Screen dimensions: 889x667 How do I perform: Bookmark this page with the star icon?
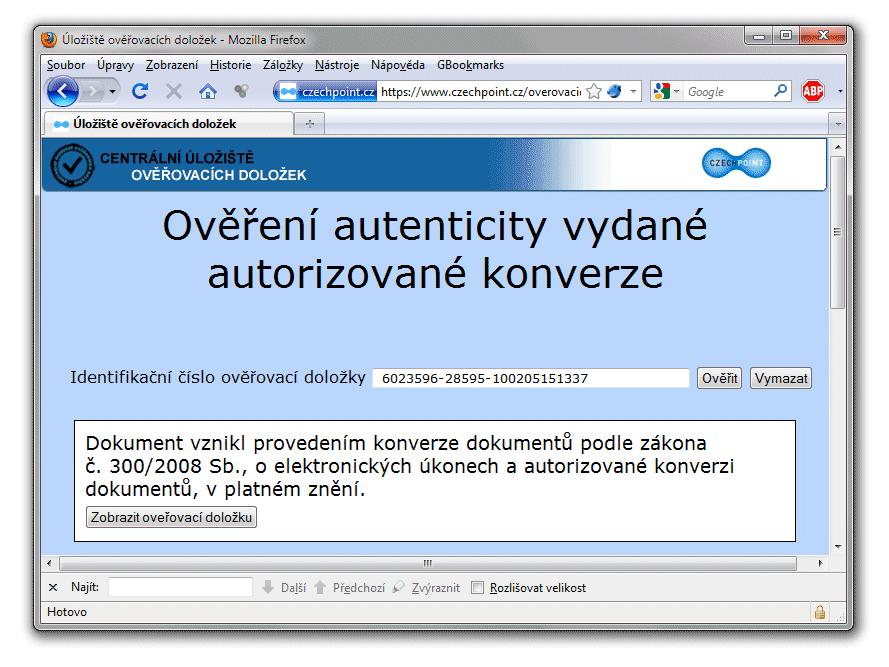coord(594,92)
